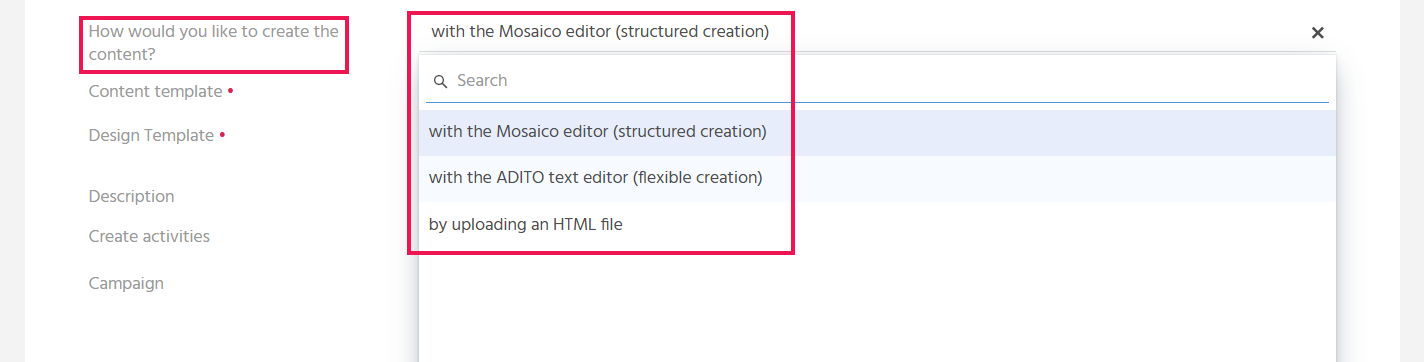
Task: Focus the Search field in dropdown
Action: coord(877,80)
